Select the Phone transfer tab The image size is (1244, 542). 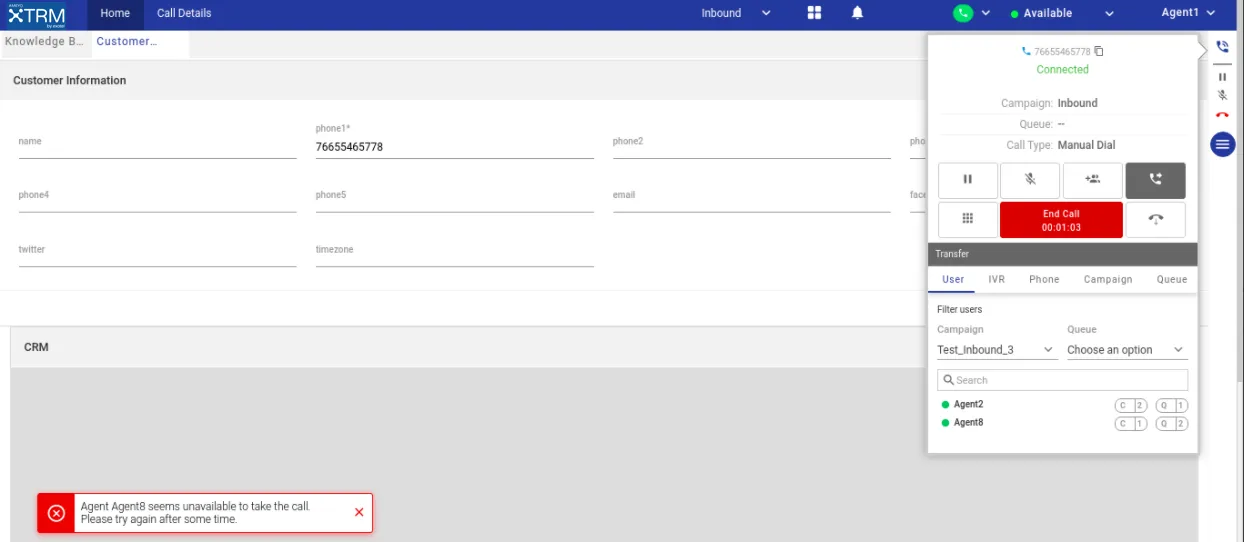1044,280
